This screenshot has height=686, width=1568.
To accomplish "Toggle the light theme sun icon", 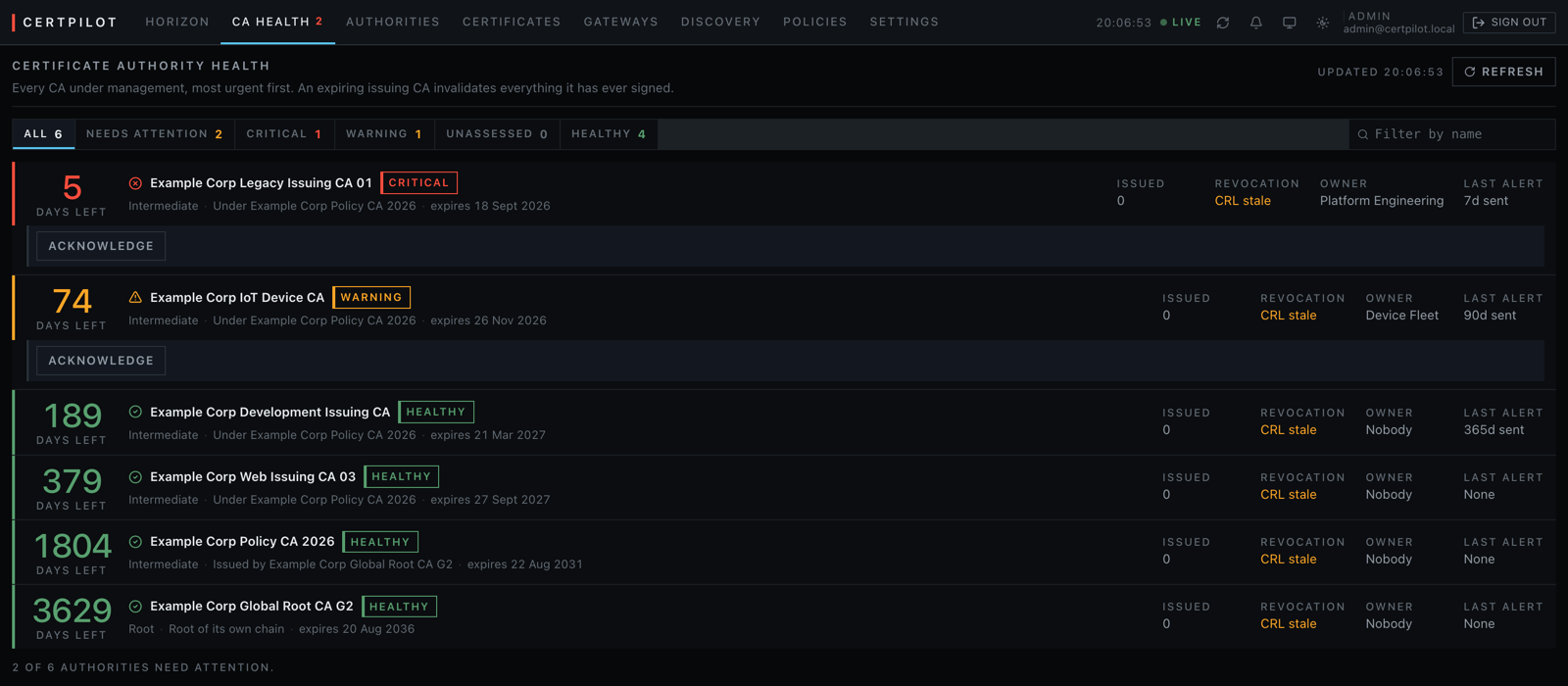I will click(1323, 23).
